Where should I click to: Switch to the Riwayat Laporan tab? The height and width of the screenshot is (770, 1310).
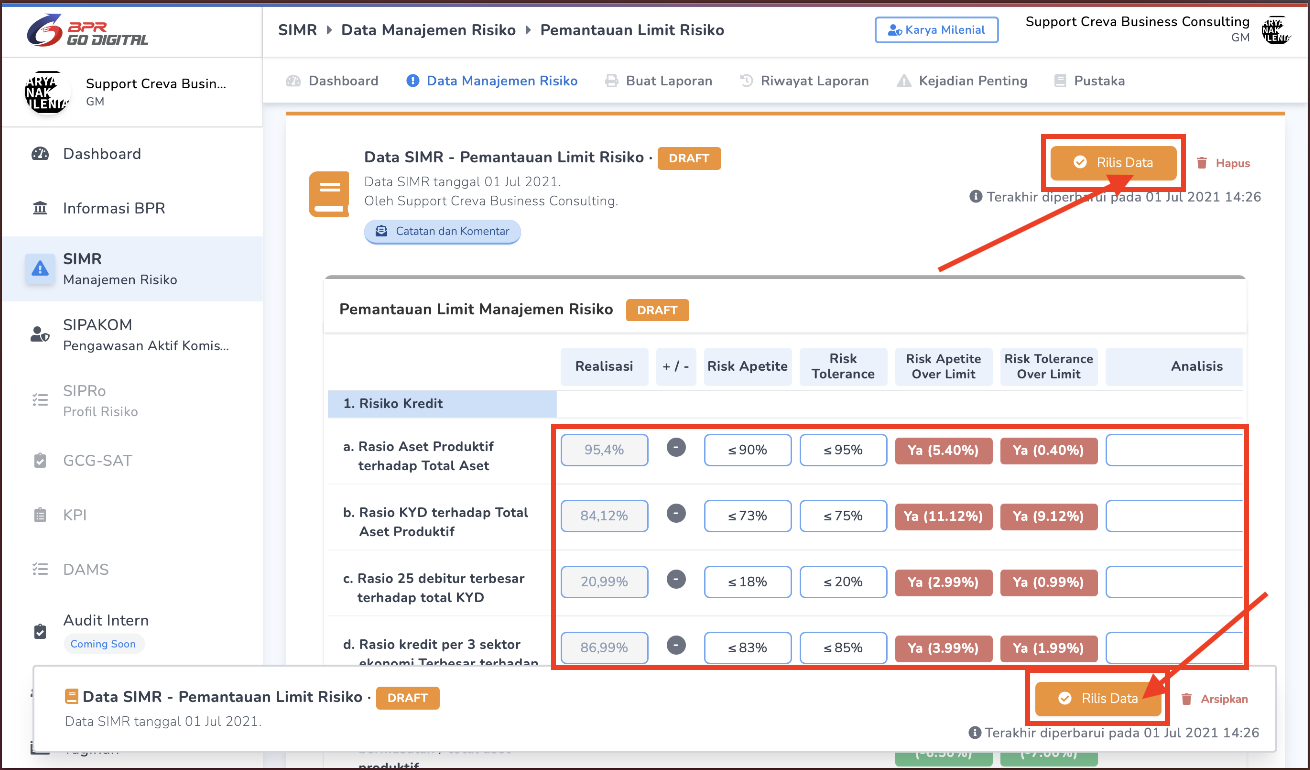pyautogui.click(x=804, y=81)
